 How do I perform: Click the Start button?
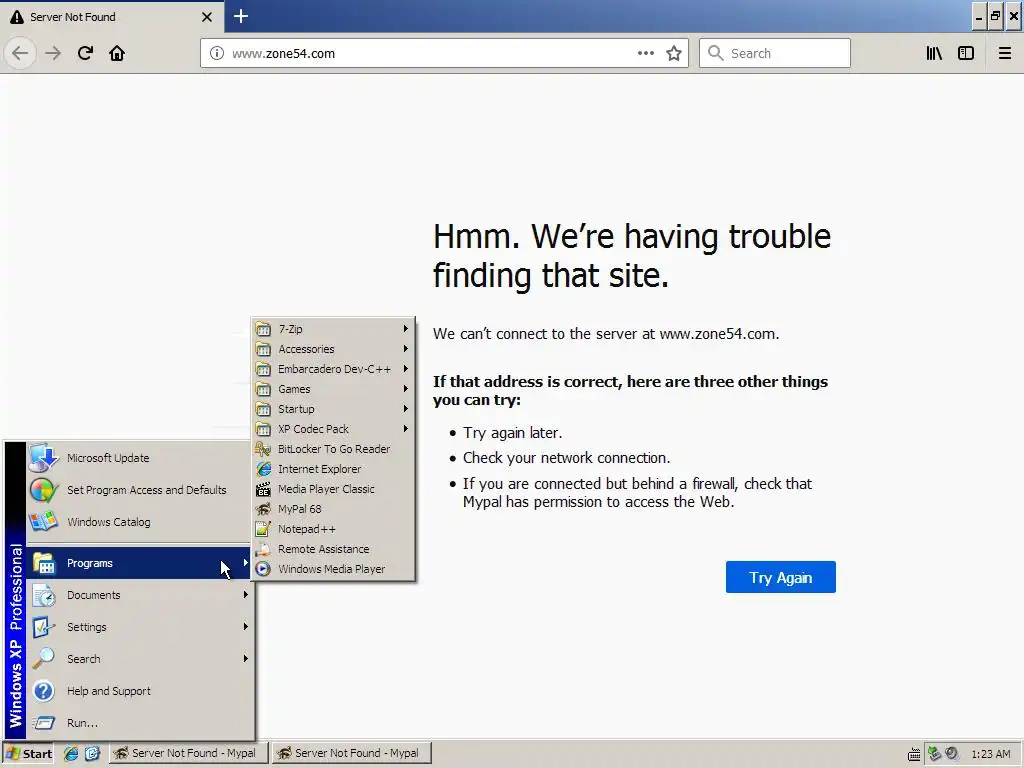point(29,754)
